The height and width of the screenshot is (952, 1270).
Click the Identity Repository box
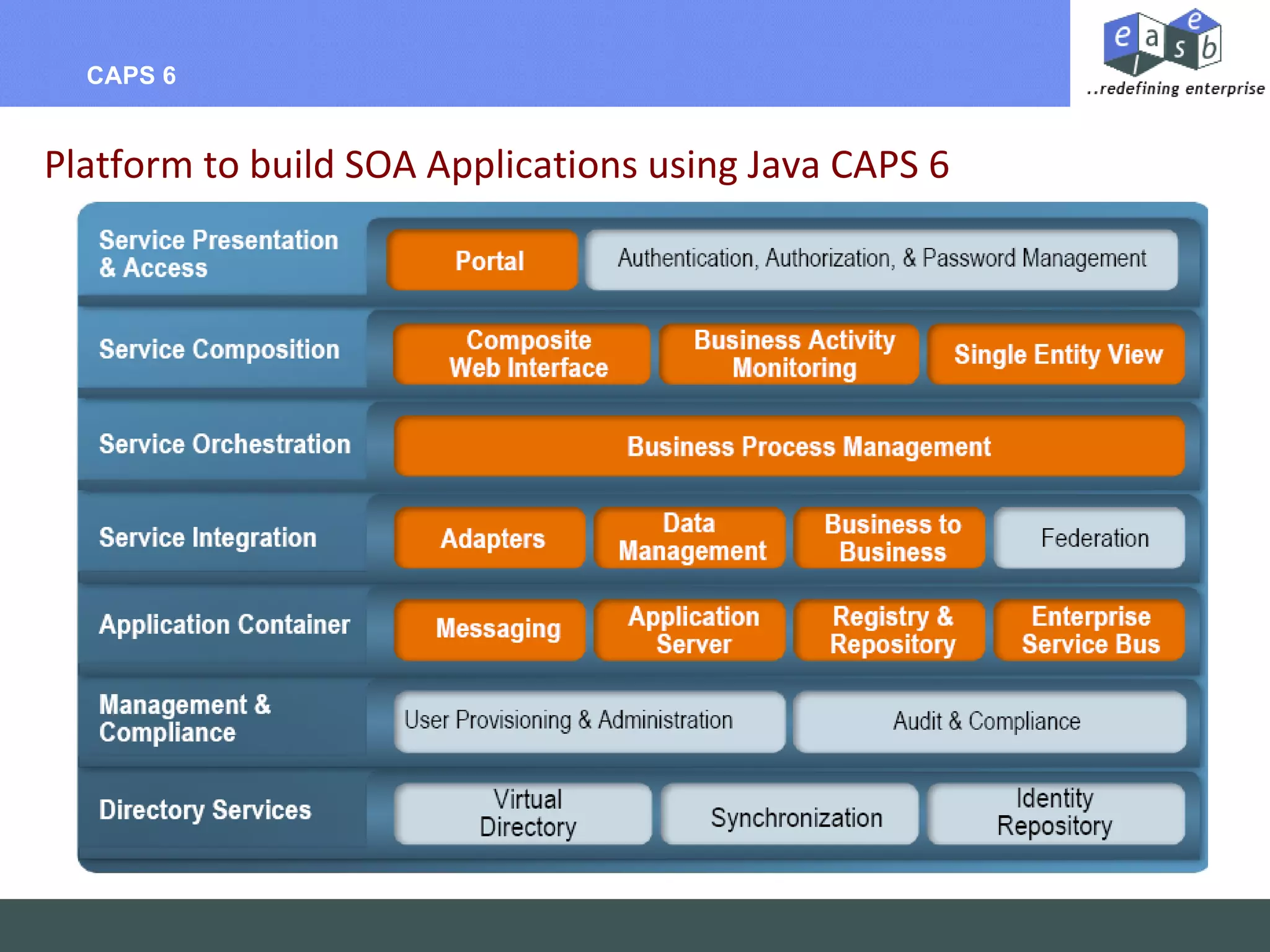pos(1056,813)
